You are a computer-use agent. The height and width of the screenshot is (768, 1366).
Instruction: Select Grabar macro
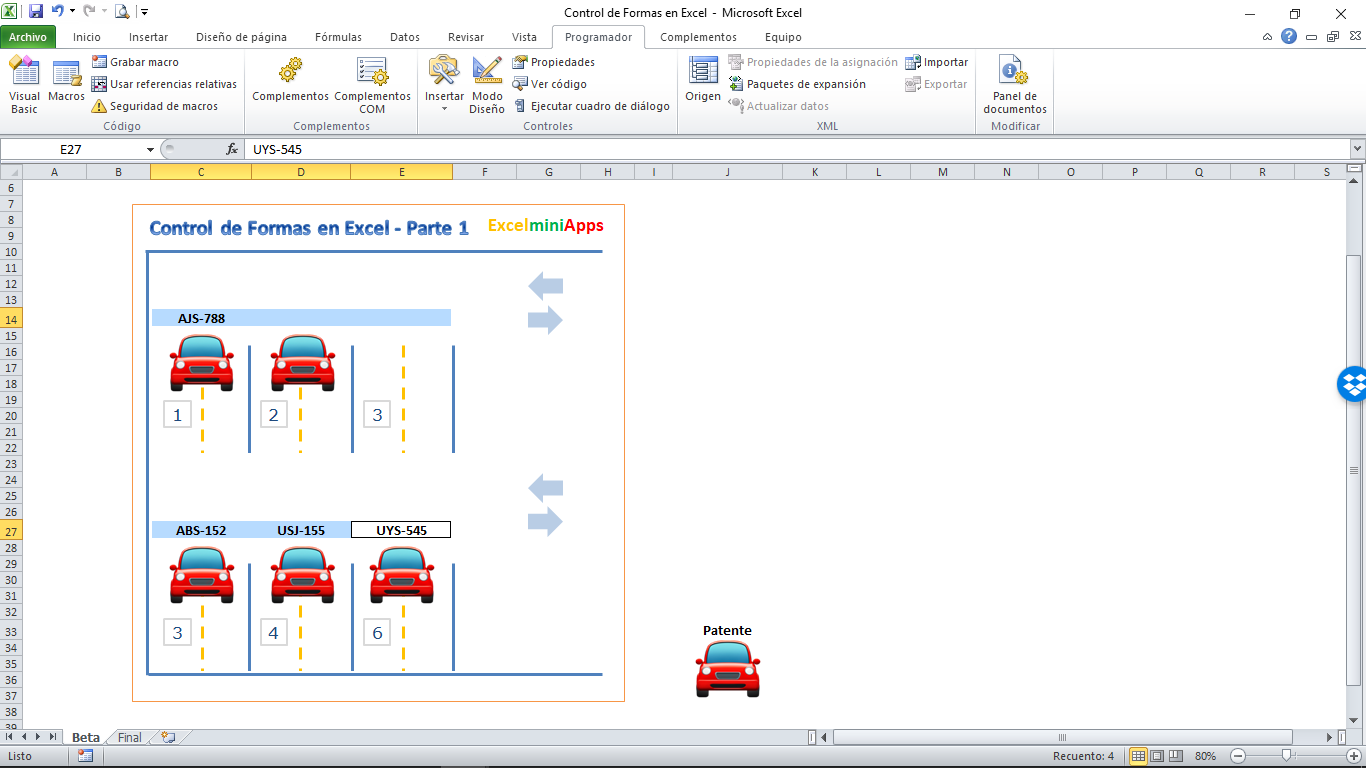138,61
